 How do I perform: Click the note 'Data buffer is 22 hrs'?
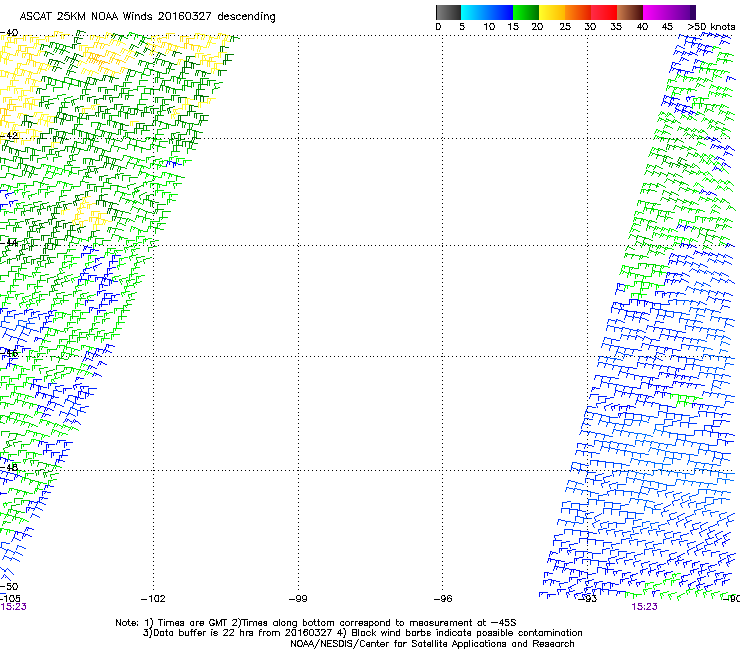(204, 633)
